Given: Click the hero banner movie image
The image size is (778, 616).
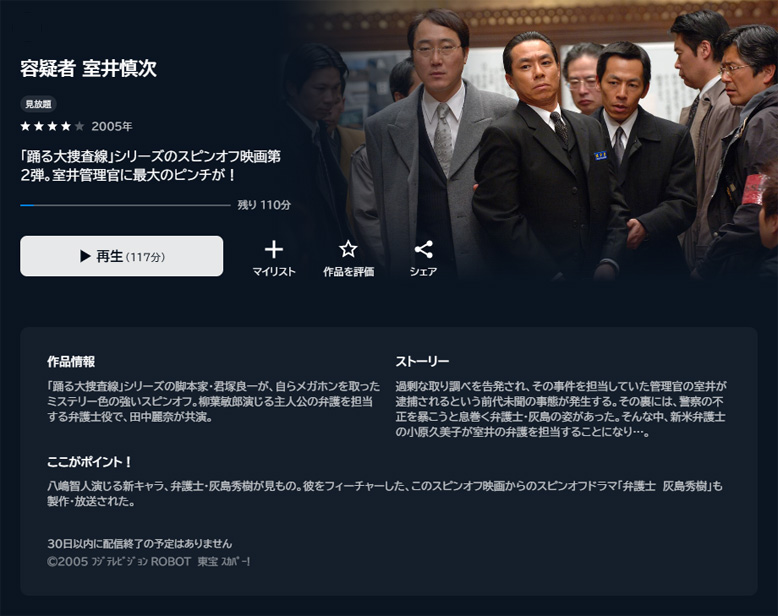Looking at the screenshot, I should pos(531,141).
